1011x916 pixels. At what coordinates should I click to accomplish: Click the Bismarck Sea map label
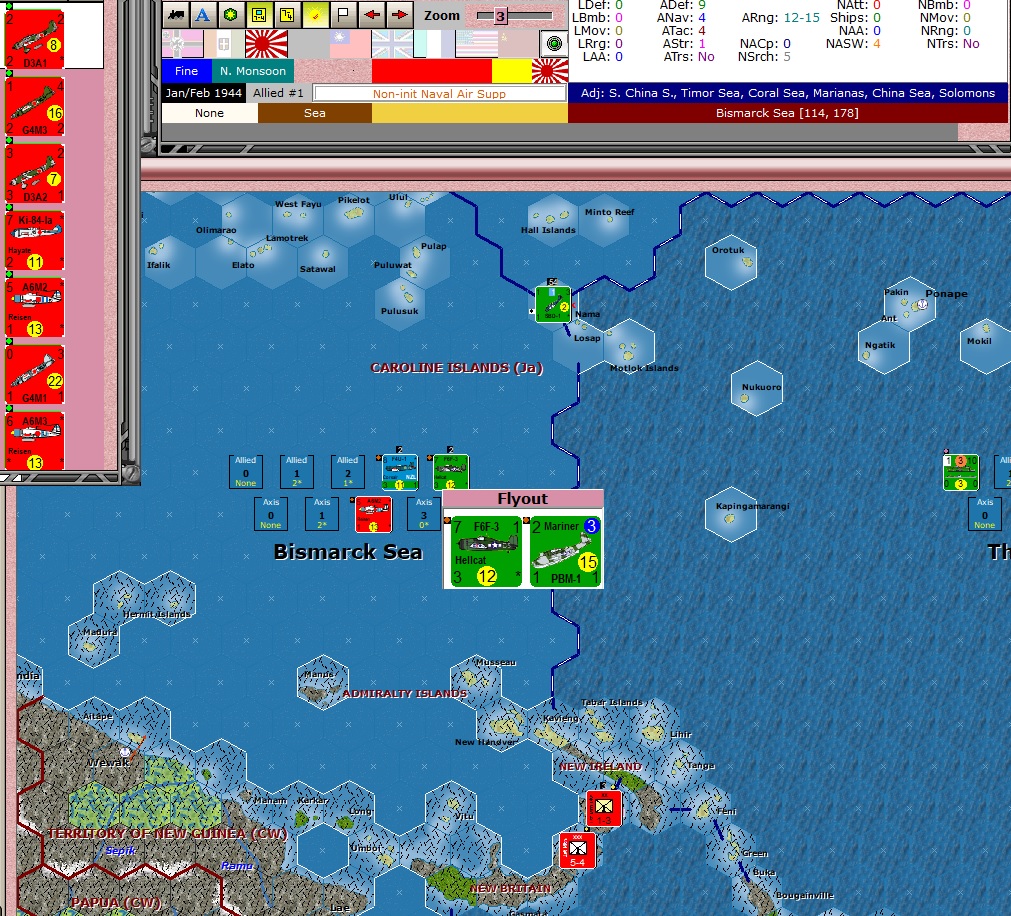point(348,552)
